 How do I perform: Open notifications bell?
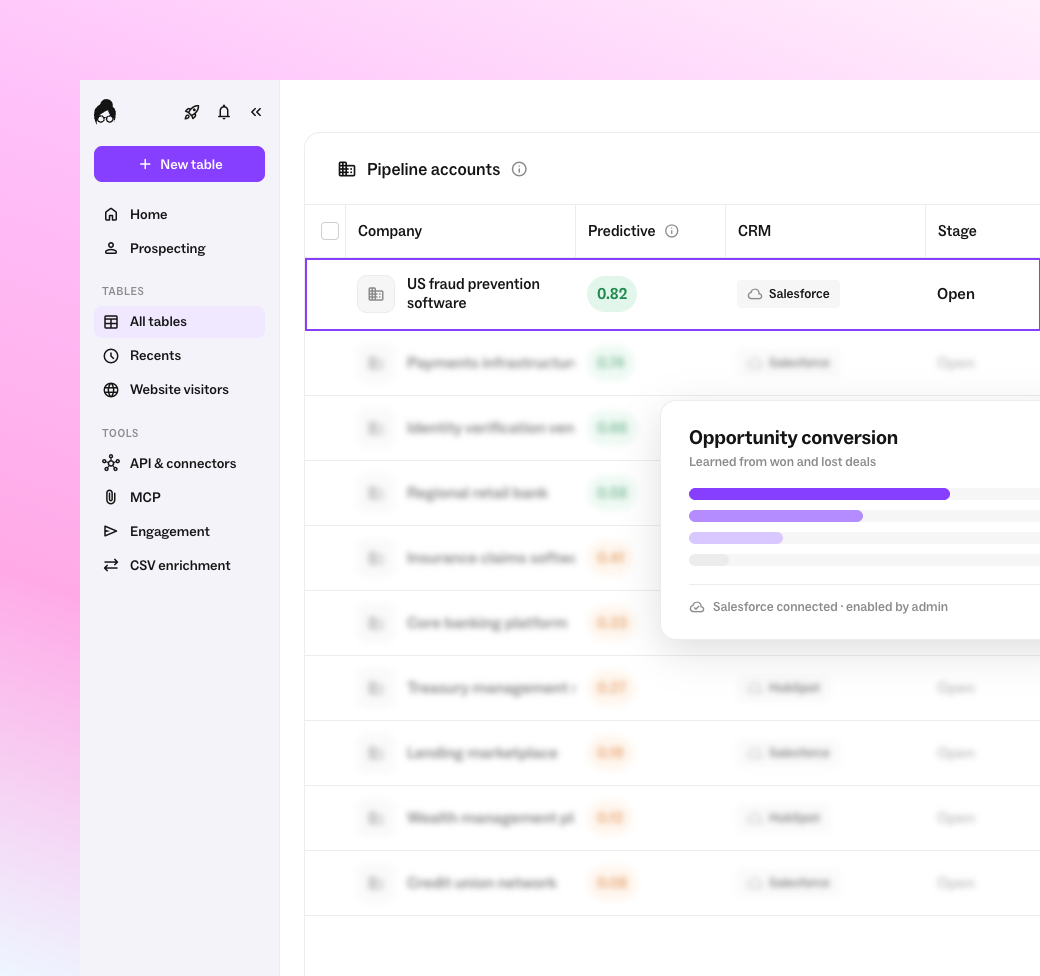224,112
